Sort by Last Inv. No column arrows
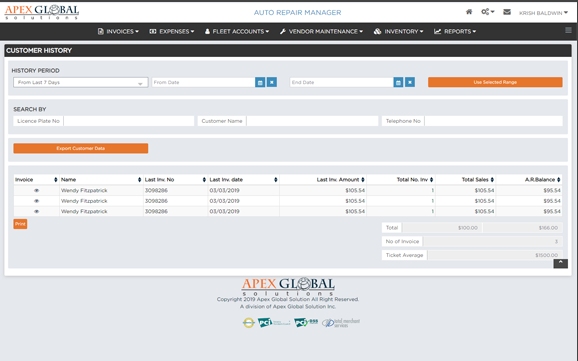 [204, 180]
